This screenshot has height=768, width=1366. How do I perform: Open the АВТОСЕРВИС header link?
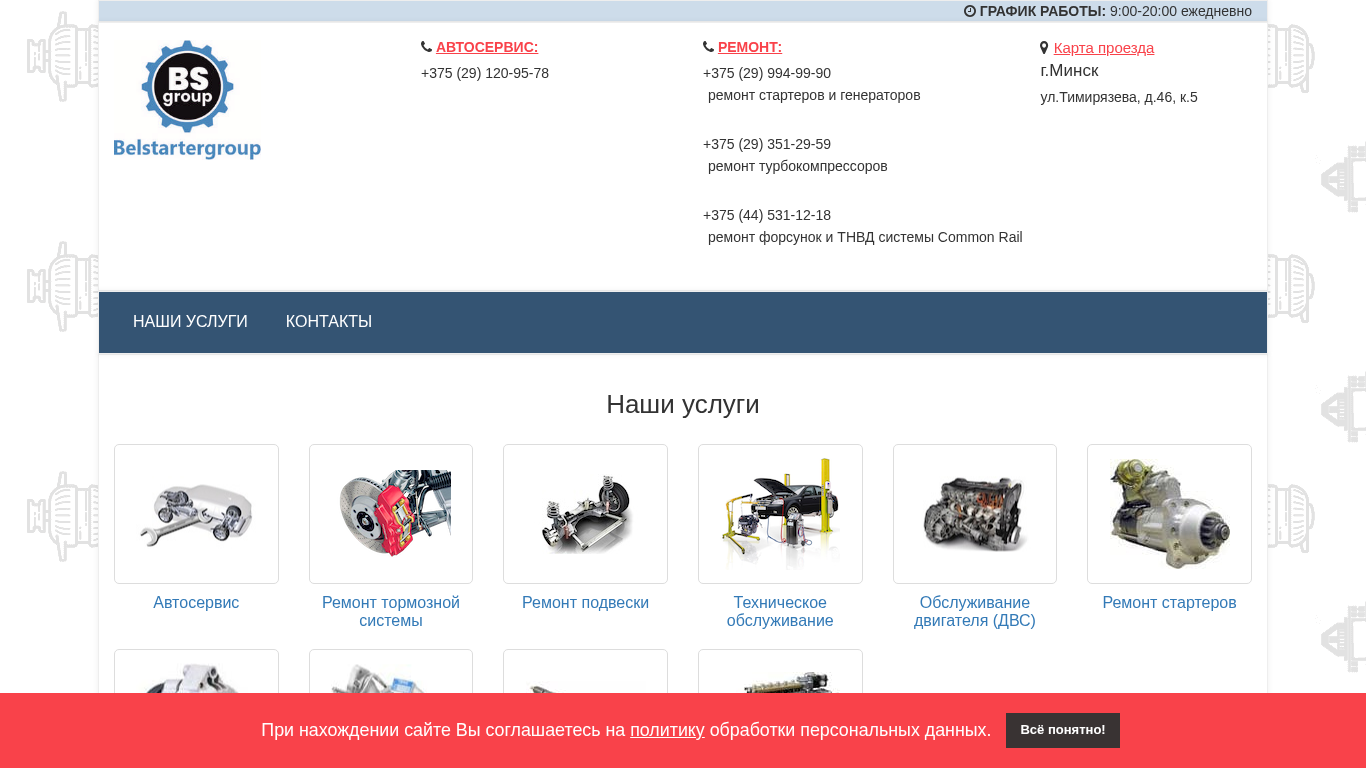click(487, 47)
